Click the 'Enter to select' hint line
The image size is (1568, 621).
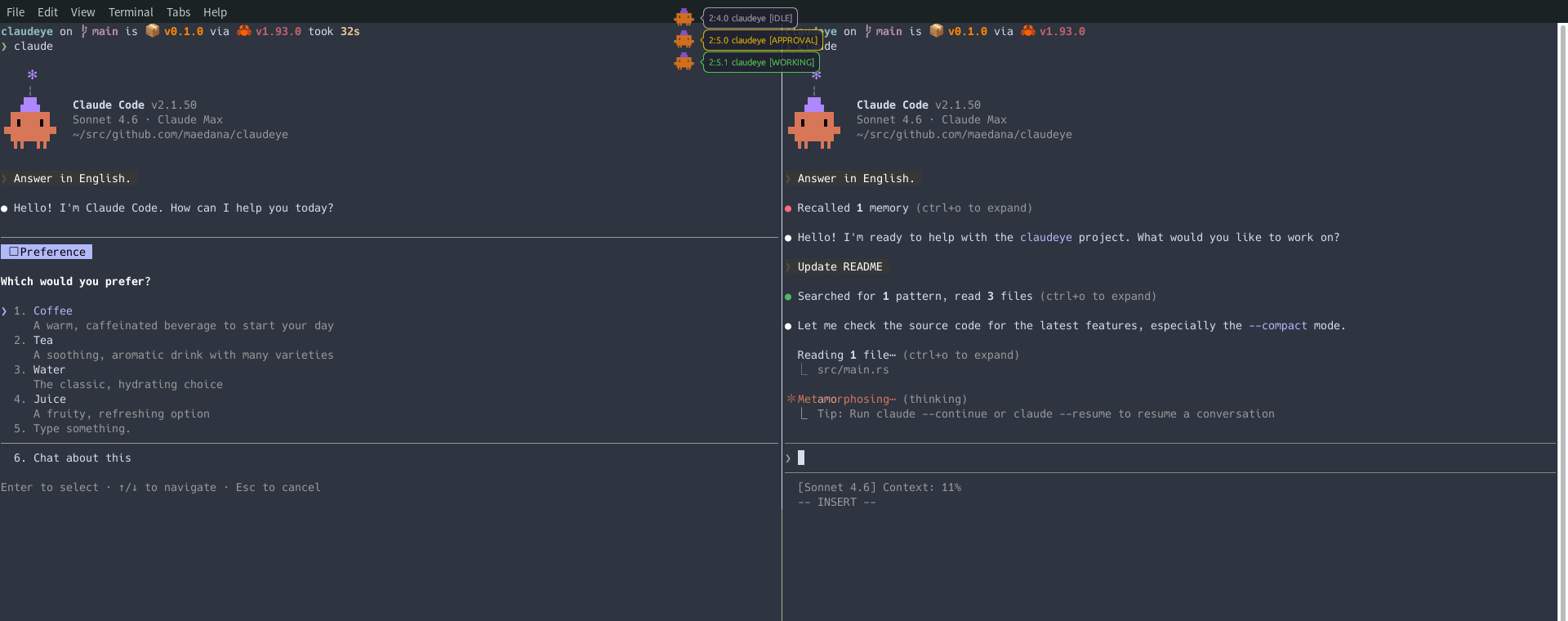click(x=160, y=487)
